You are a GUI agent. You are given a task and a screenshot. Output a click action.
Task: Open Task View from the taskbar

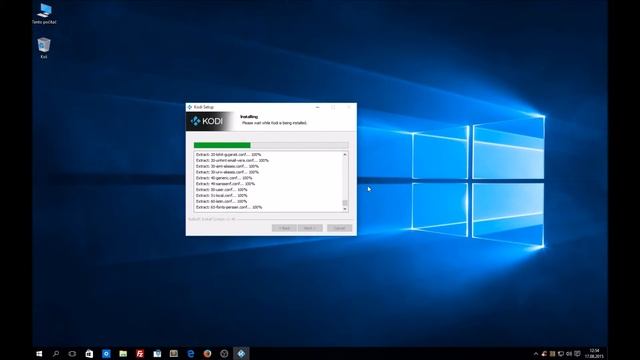[72, 353]
